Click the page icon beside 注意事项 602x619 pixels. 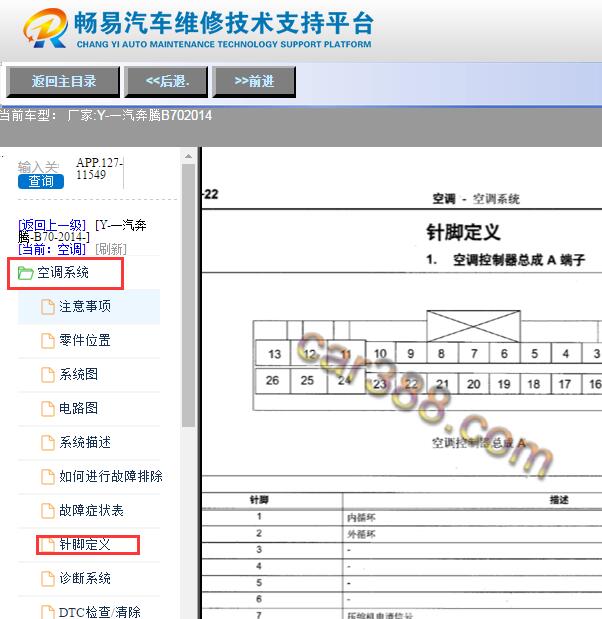(x=48, y=307)
